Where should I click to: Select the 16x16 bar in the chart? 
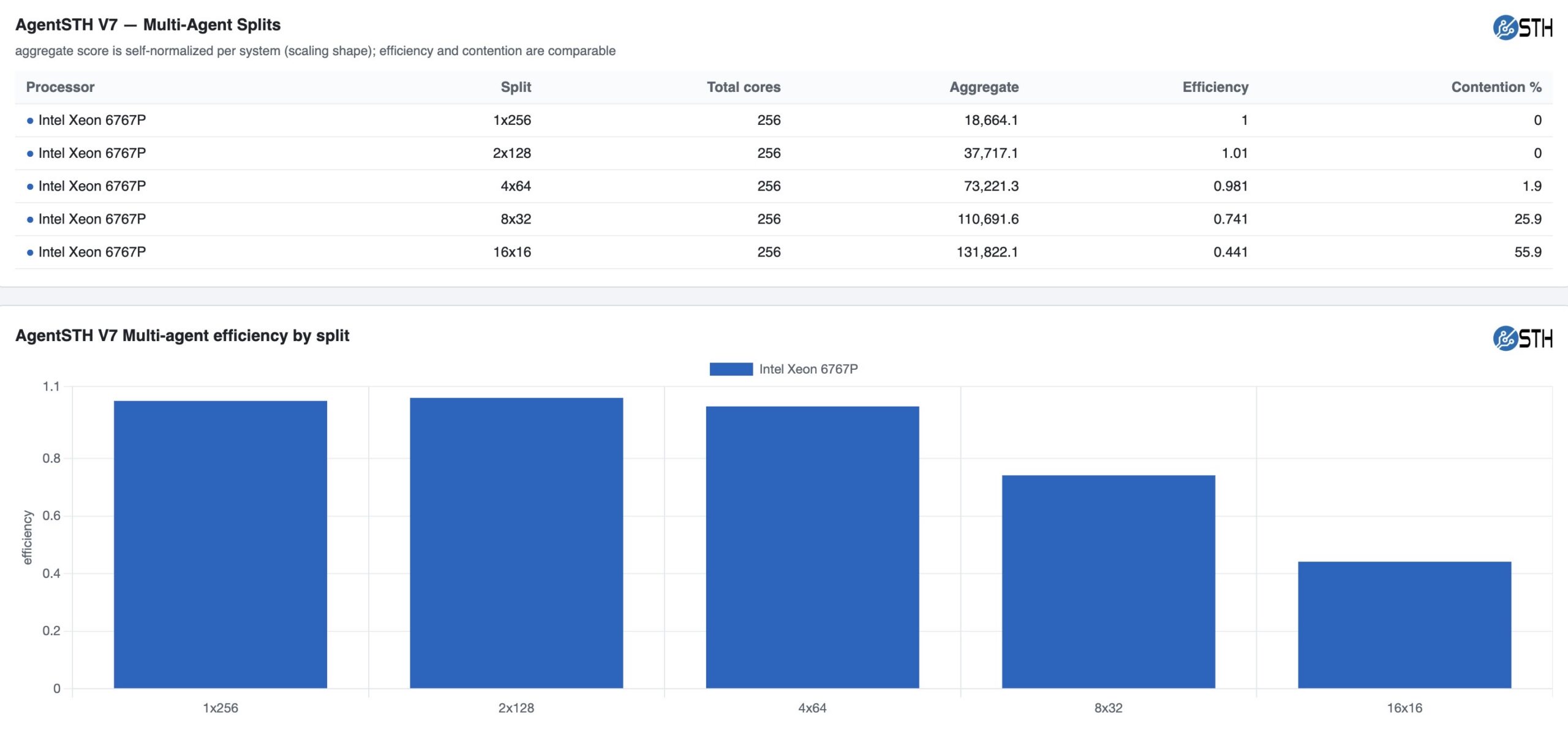coord(1404,625)
